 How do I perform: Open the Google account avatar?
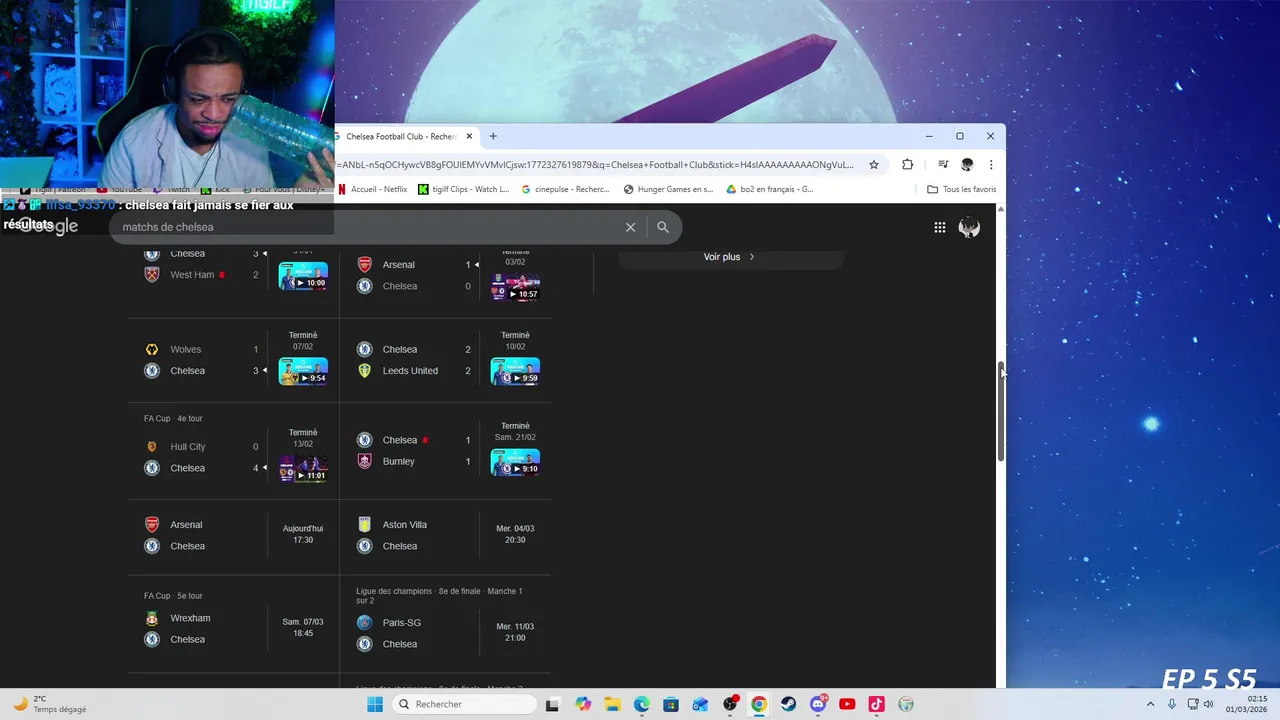[x=969, y=227]
